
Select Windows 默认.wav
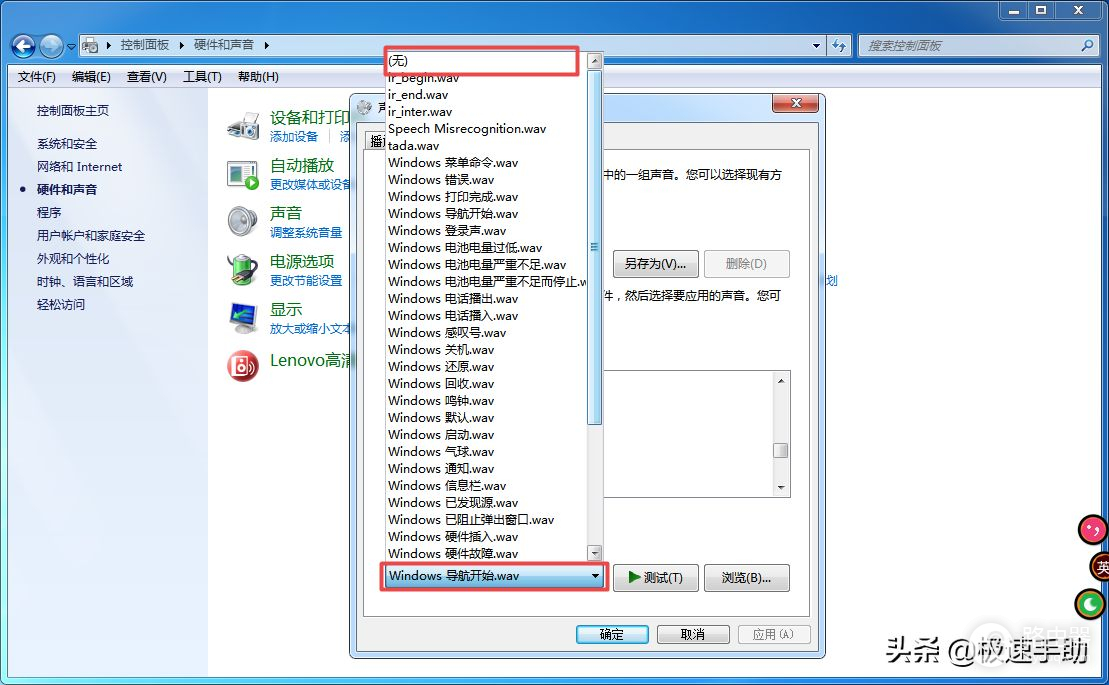click(x=487, y=418)
